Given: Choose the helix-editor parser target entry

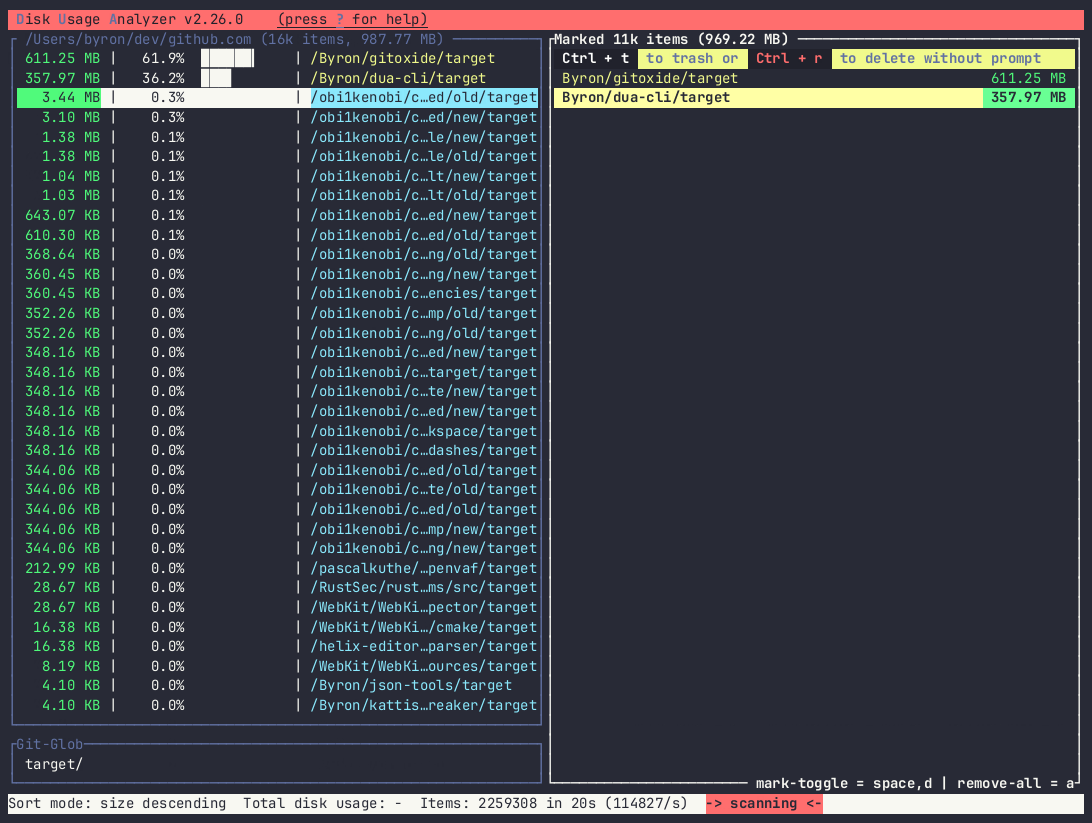Looking at the screenshot, I should 424,647.
